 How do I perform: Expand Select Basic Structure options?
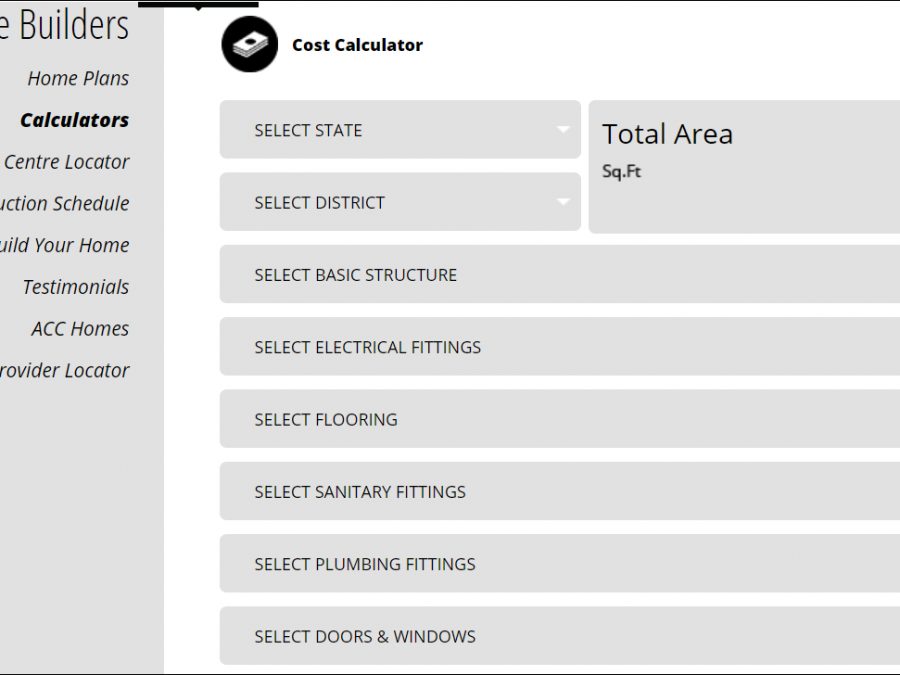pyautogui.click(x=560, y=275)
